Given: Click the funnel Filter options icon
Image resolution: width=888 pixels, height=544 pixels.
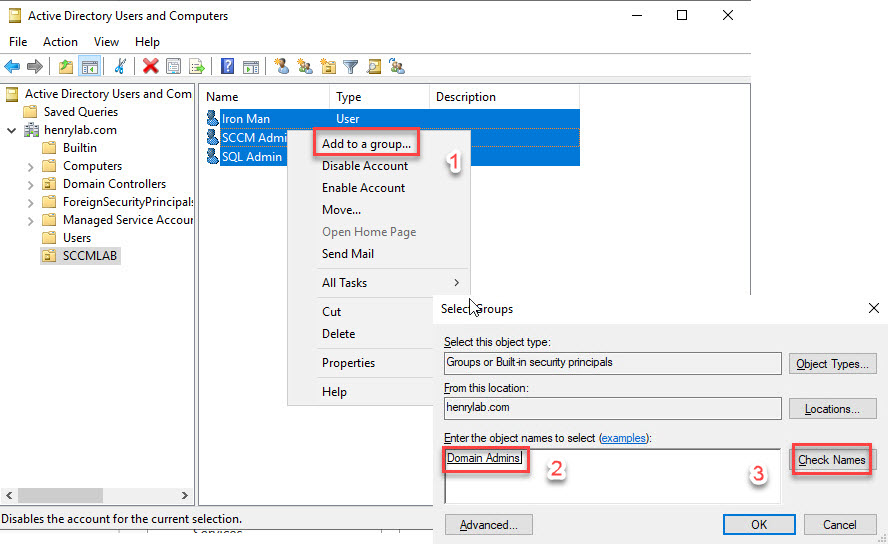Looking at the screenshot, I should [x=350, y=67].
